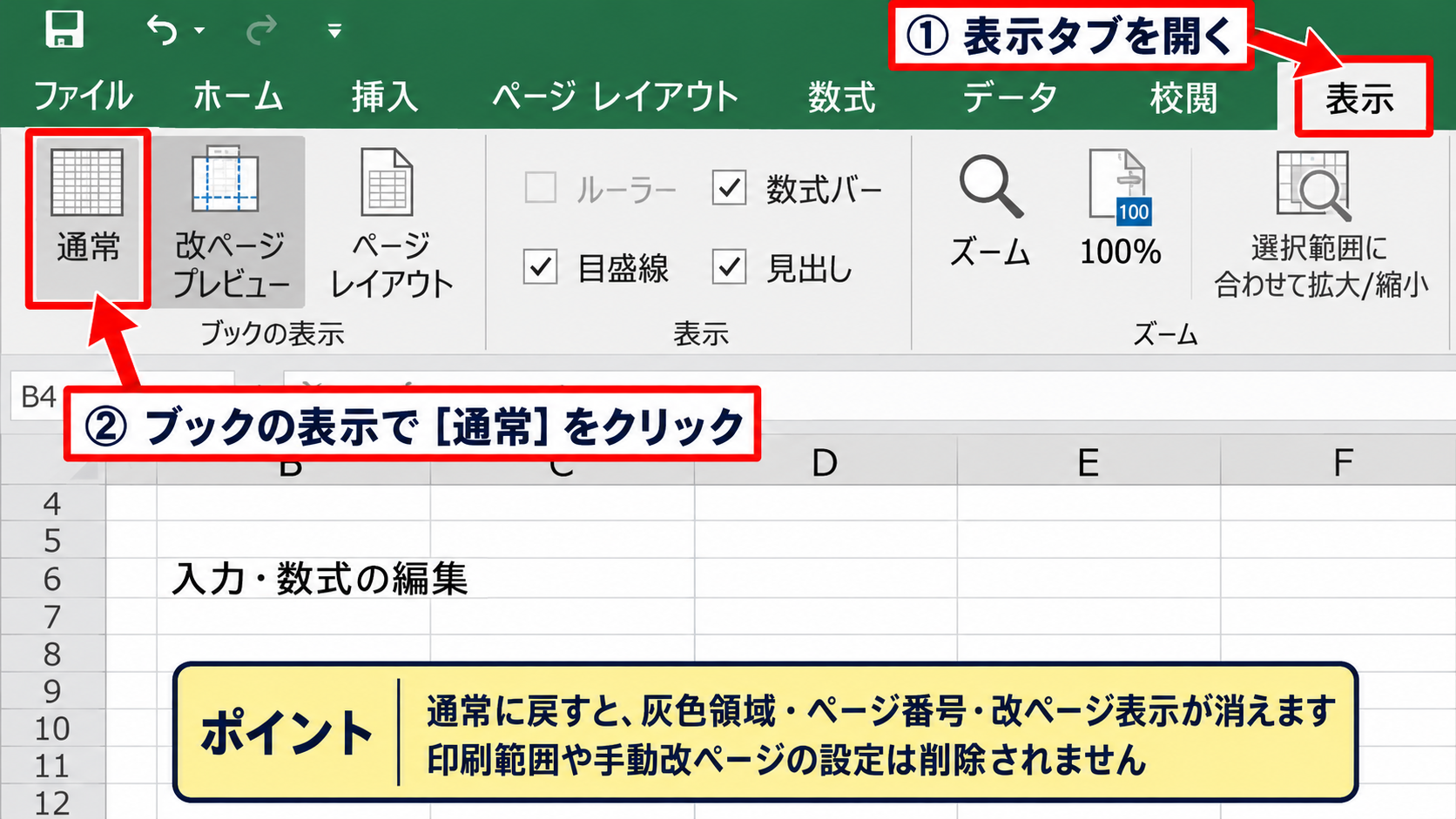Select the 表示 ribbon tab
This screenshot has width=1456, height=819.
(x=1360, y=98)
